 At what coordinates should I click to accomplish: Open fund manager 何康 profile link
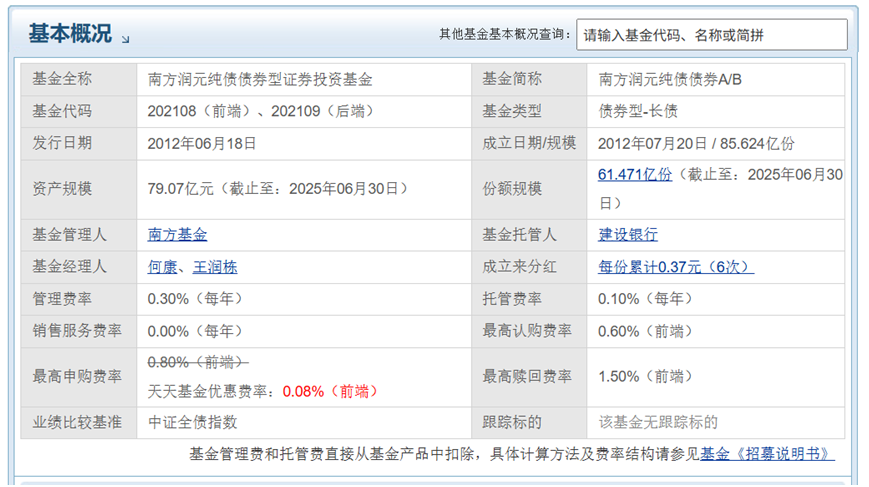click(162, 267)
